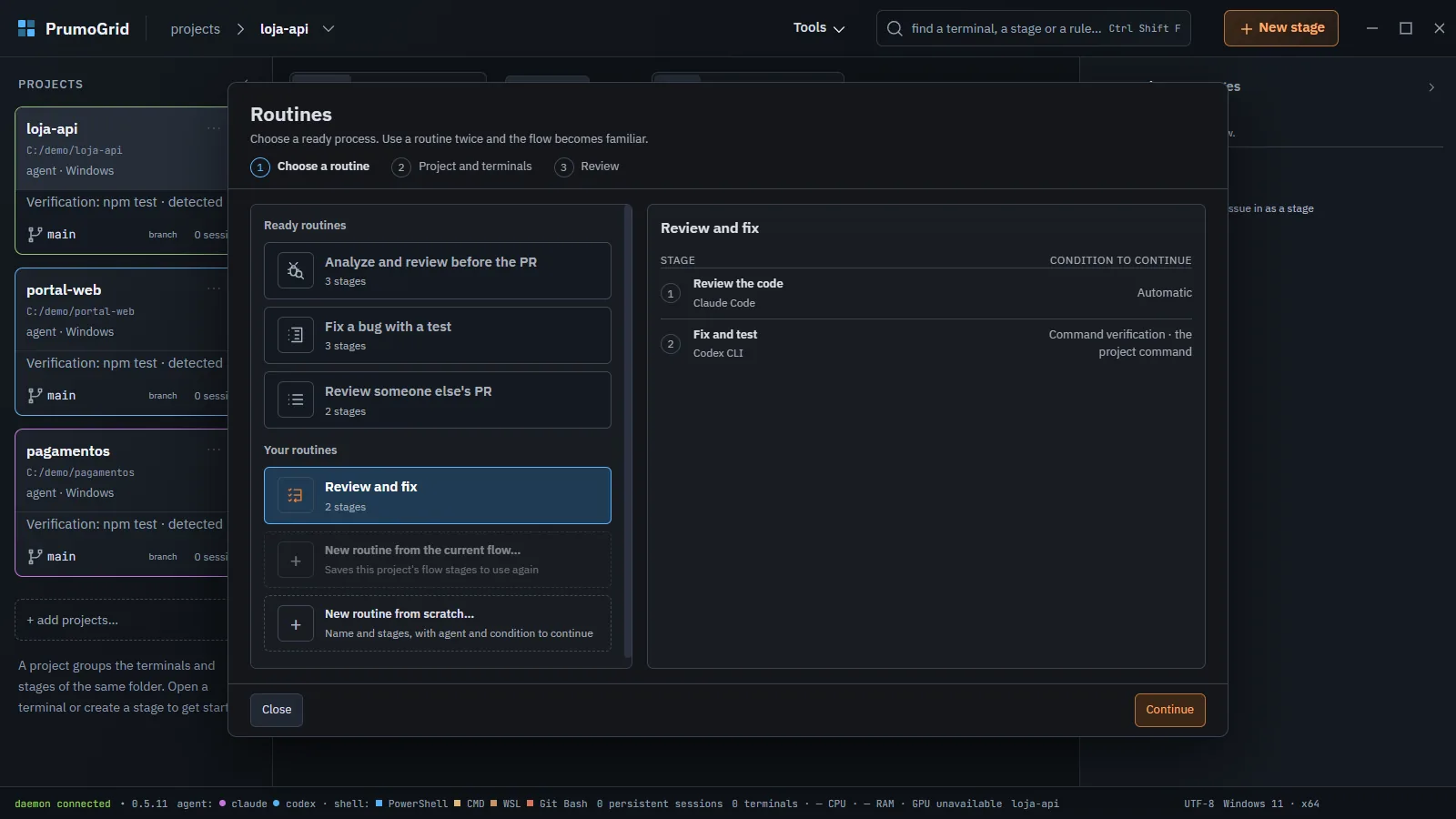Click the plus icon for New routine from scratch
Image resolution: width=1456 pixels, height=819 pixels.
(296, 624)
